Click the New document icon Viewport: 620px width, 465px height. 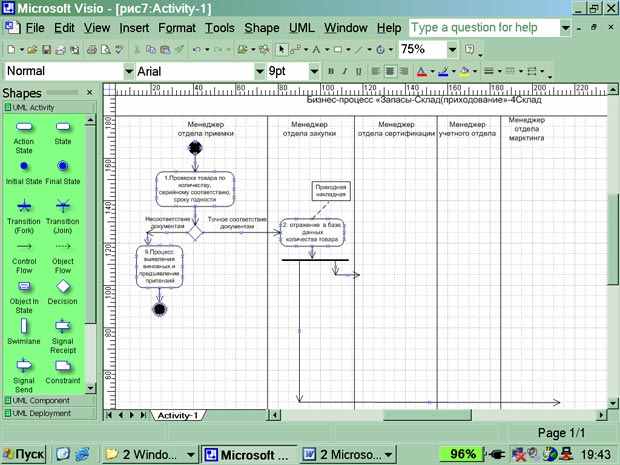pos(11,49)
